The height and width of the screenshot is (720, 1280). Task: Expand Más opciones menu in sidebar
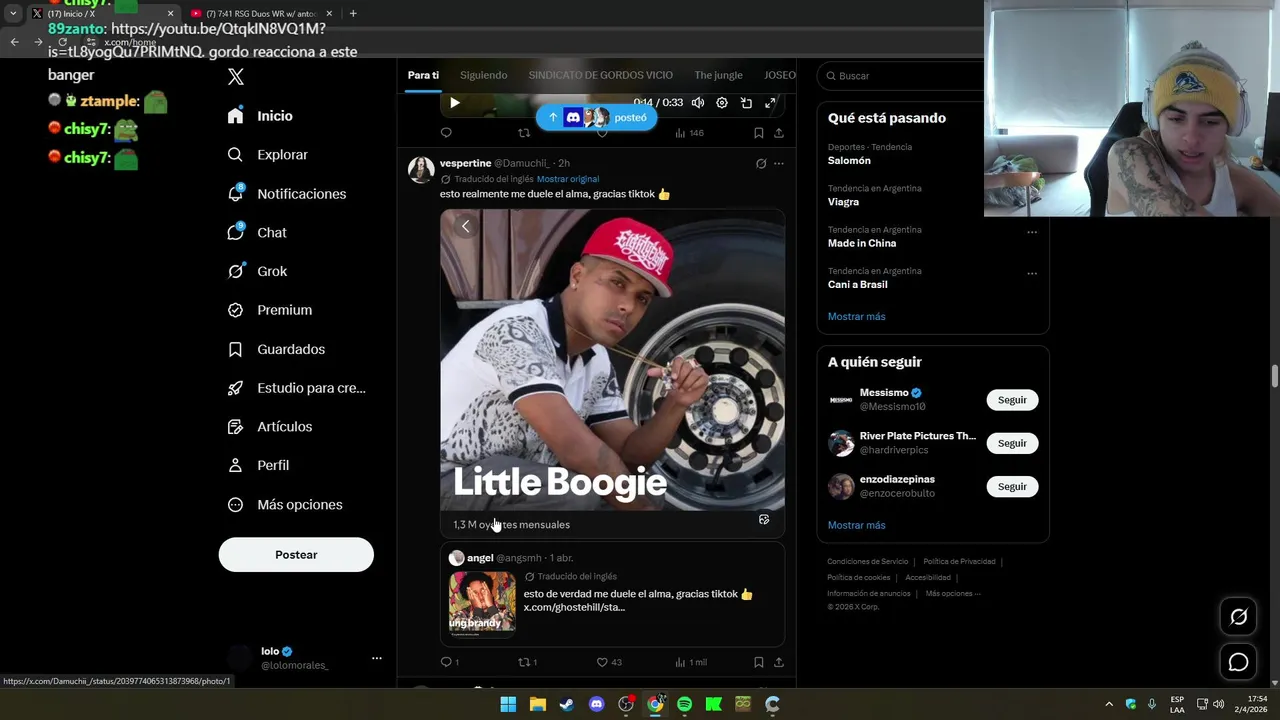285,505
